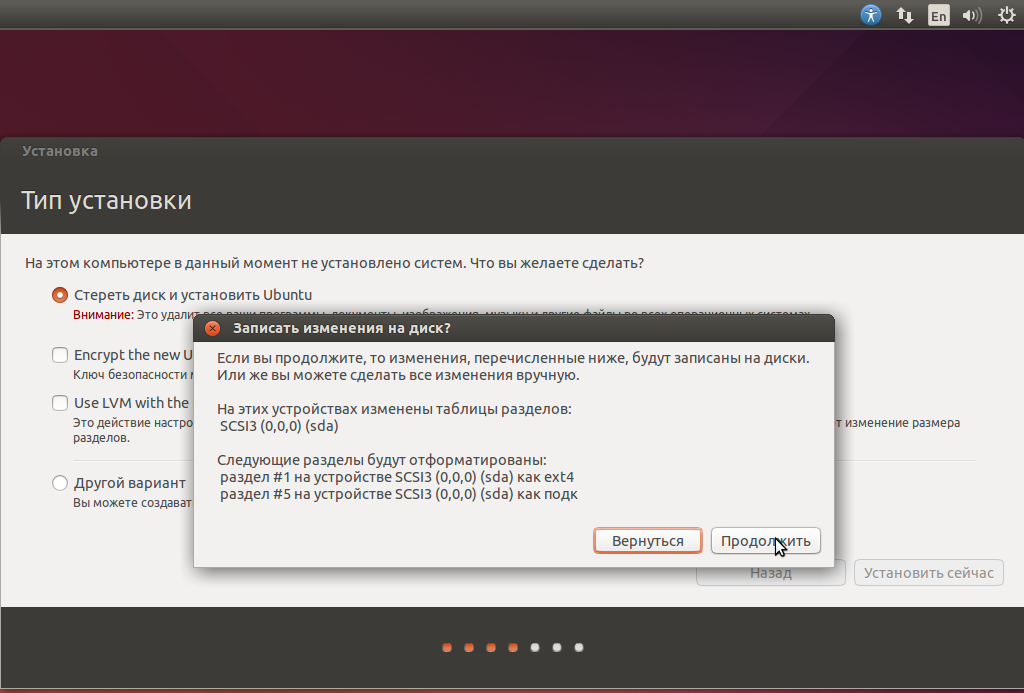Screen dimensions: 1024x693
Task: Close the 'Записать изменения на диск?' dialog
Action: [x=212, y=328]
